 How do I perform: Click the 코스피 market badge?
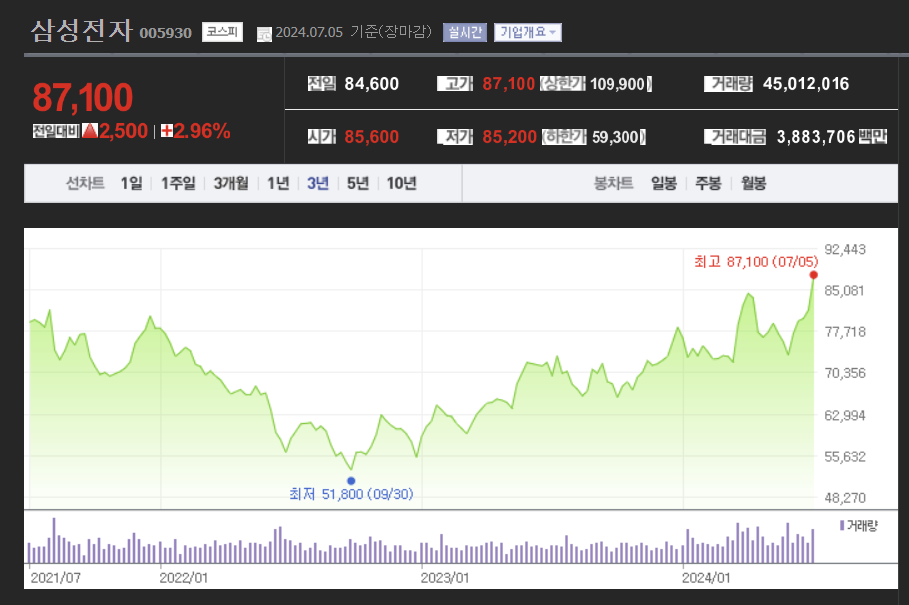click(x=222, y=32)
